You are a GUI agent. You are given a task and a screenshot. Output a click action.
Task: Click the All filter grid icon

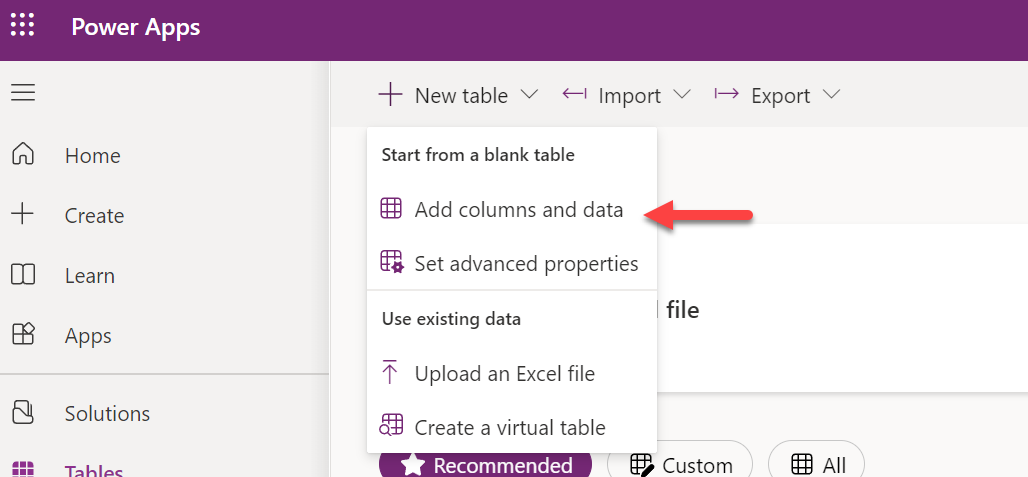(x=802, y=465)
